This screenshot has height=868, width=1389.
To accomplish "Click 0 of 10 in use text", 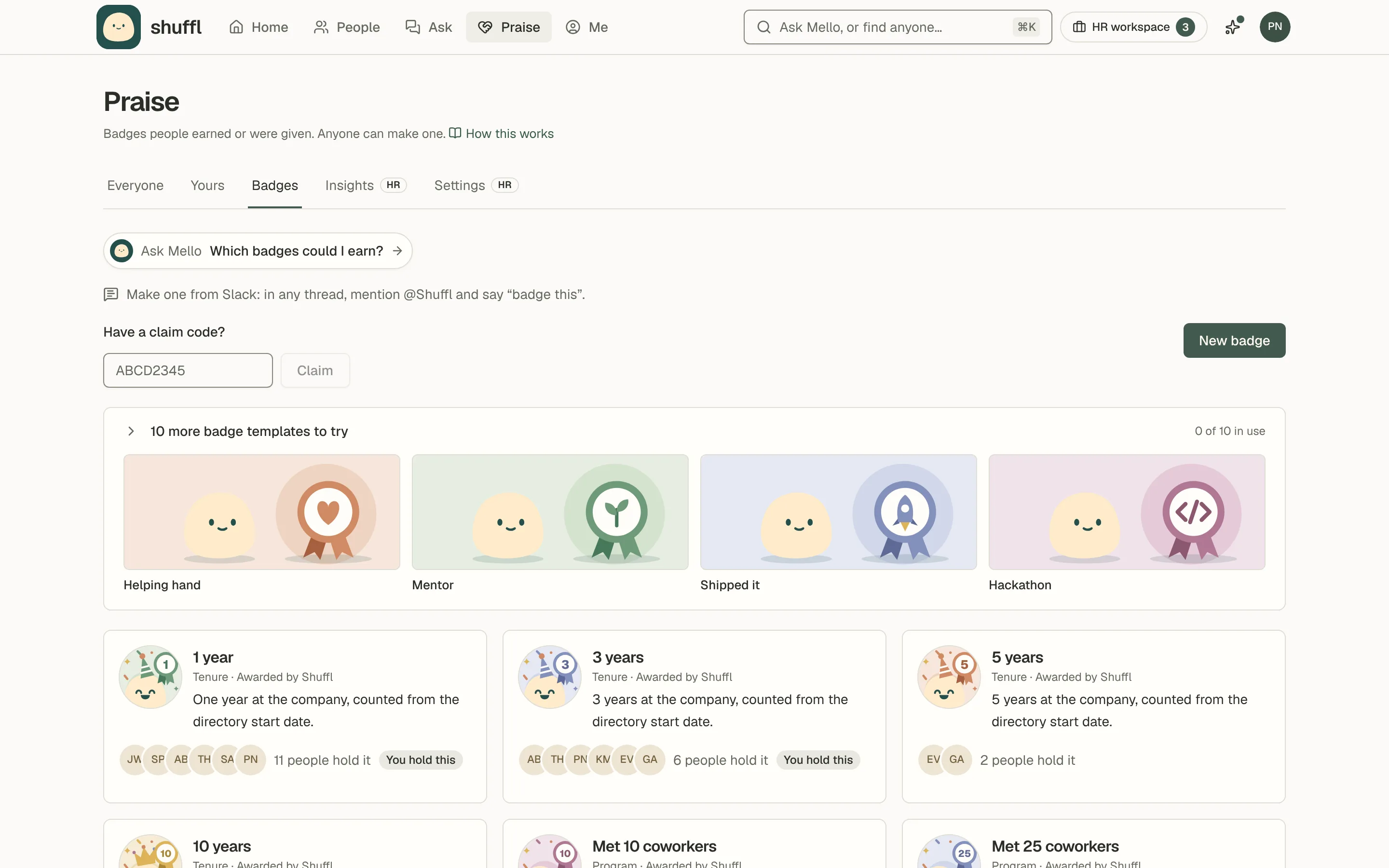I will point(1230,431).
